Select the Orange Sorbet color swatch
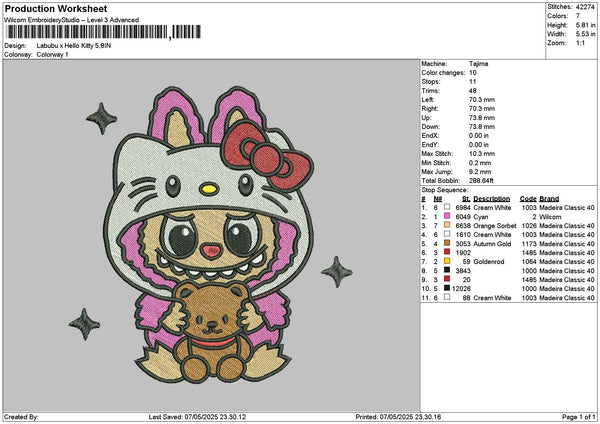 point(447,225)
